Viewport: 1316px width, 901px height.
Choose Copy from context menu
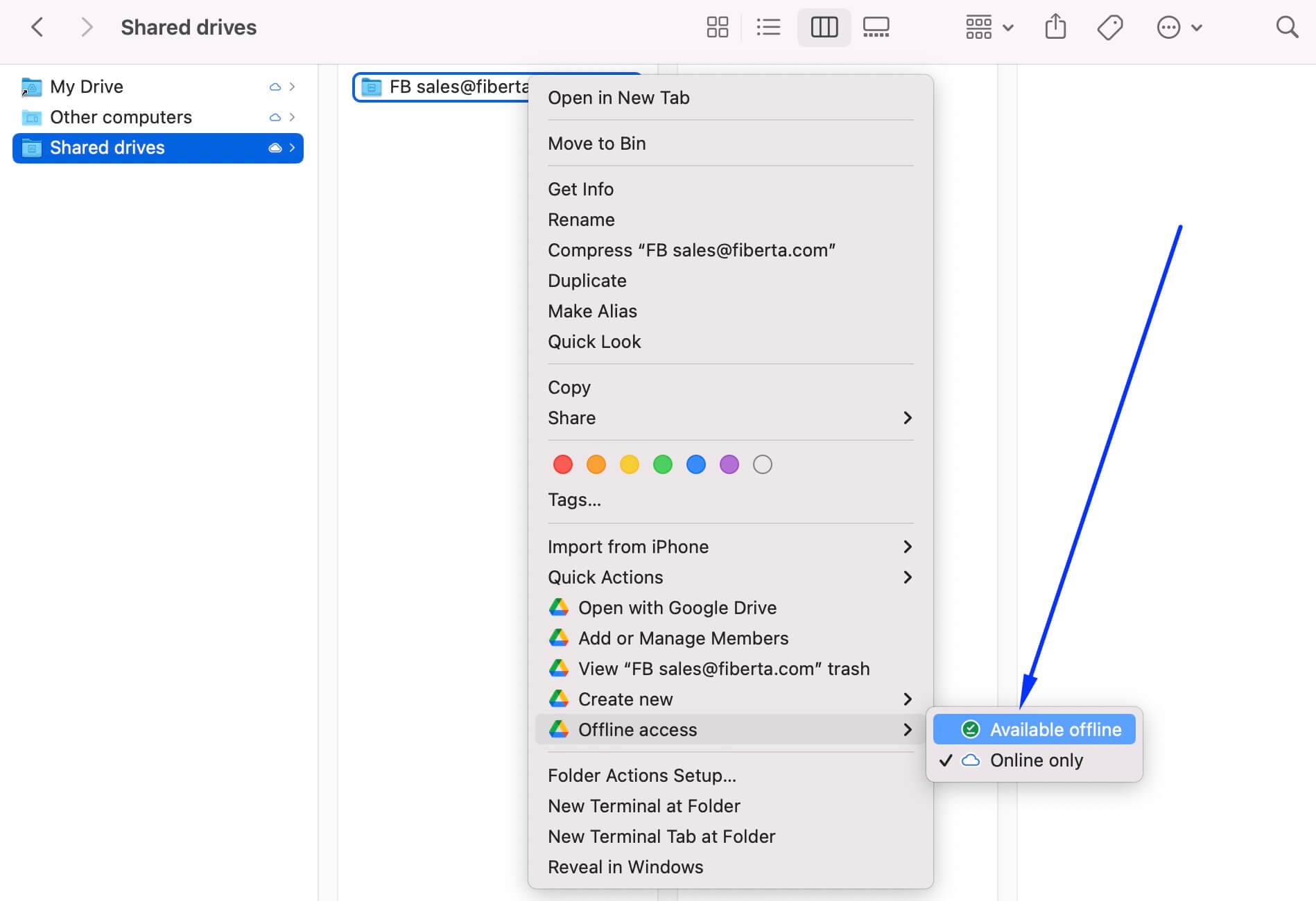pos(730,387)
